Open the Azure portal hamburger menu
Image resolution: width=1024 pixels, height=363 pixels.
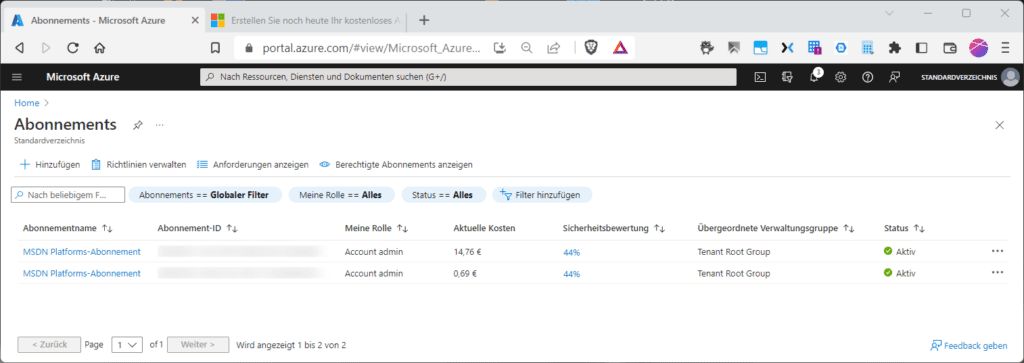coord(17,77)
